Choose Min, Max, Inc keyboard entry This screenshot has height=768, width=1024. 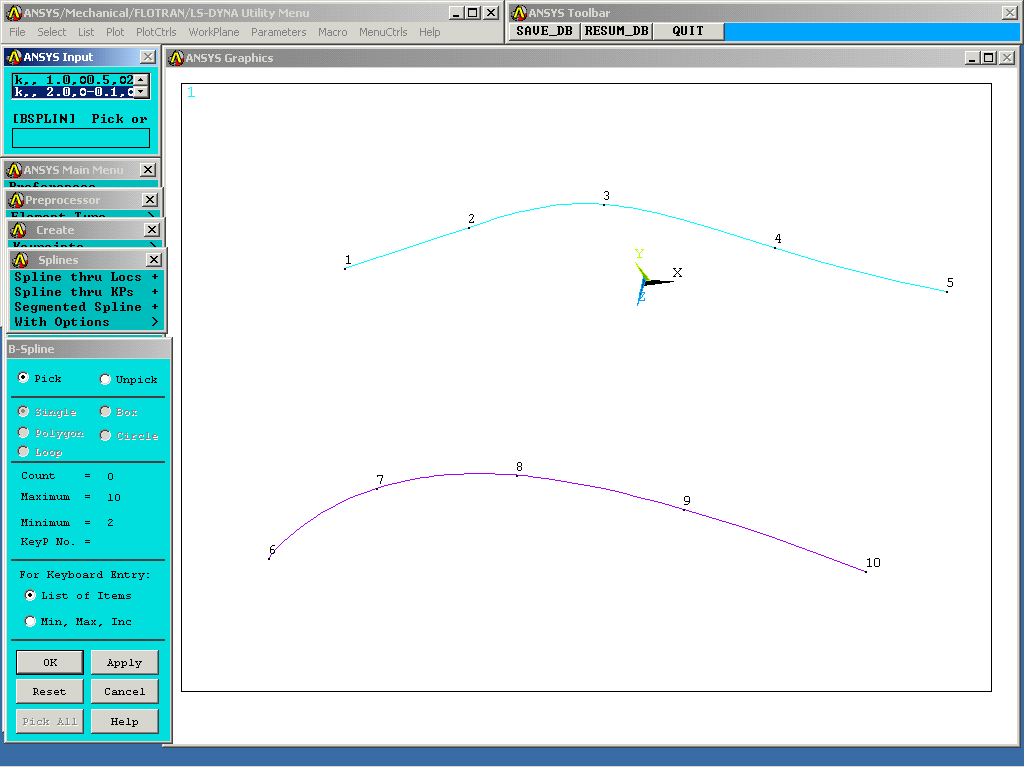pos(30,621)
